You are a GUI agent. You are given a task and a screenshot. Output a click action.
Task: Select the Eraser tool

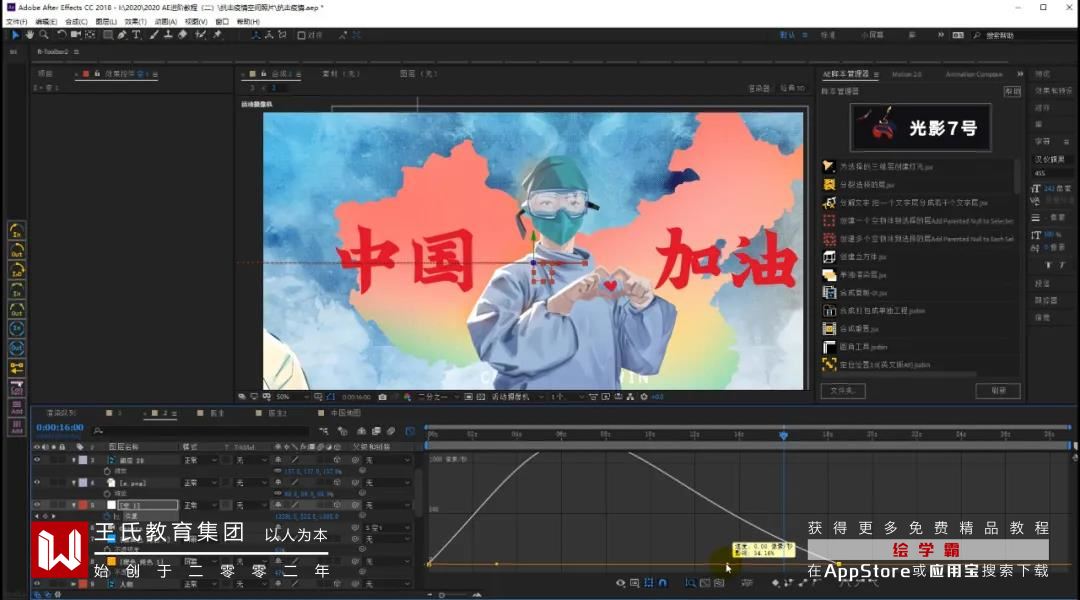[x=183, y=34]
